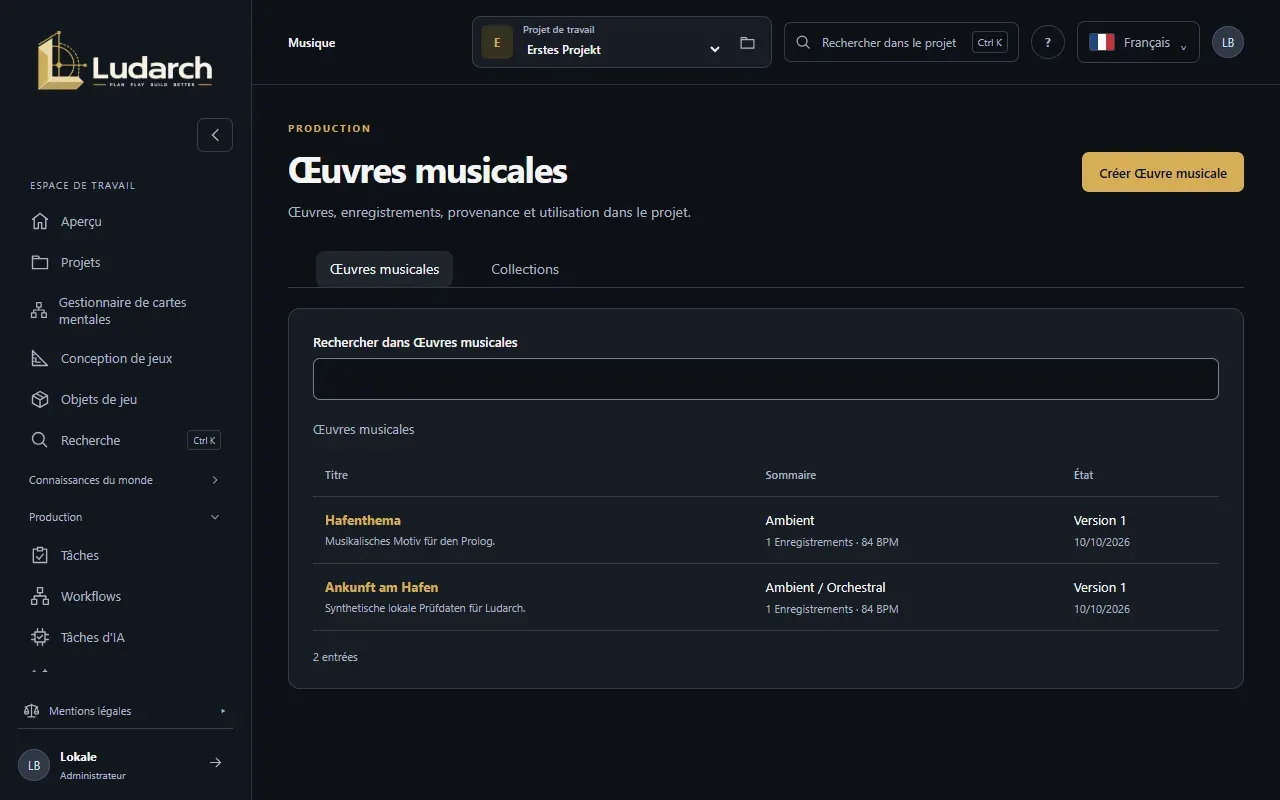Click Musikalisches Motiv für den Prolog text
This screenshot has width=1280, height=800.
coord(410,542)
